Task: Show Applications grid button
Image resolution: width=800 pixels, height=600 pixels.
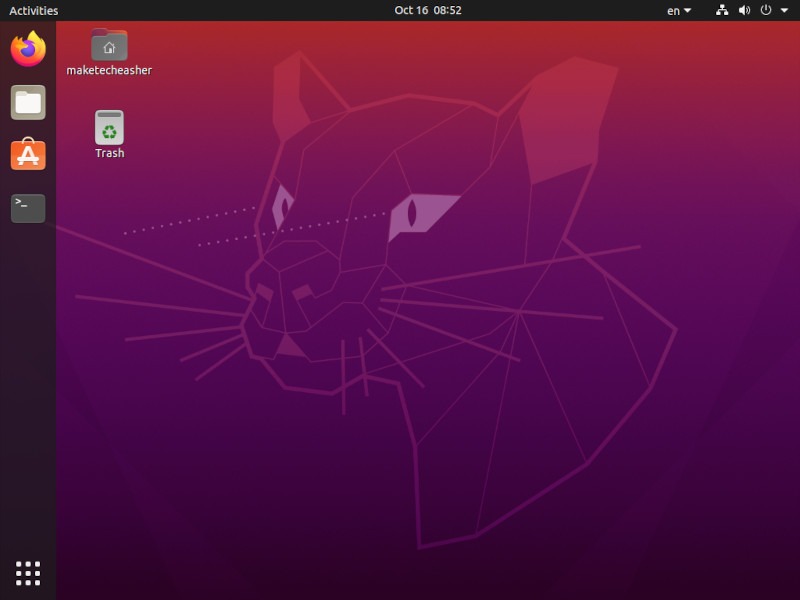Action: click(28, 573)
